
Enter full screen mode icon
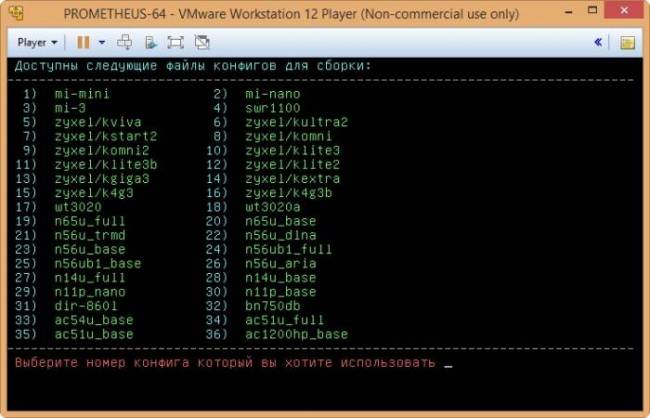tap(175, 42)
